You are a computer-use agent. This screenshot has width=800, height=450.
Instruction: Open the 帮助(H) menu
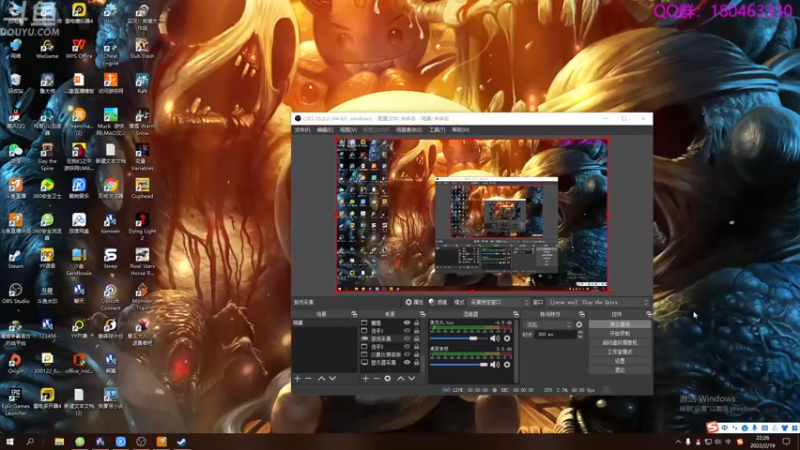460,130
